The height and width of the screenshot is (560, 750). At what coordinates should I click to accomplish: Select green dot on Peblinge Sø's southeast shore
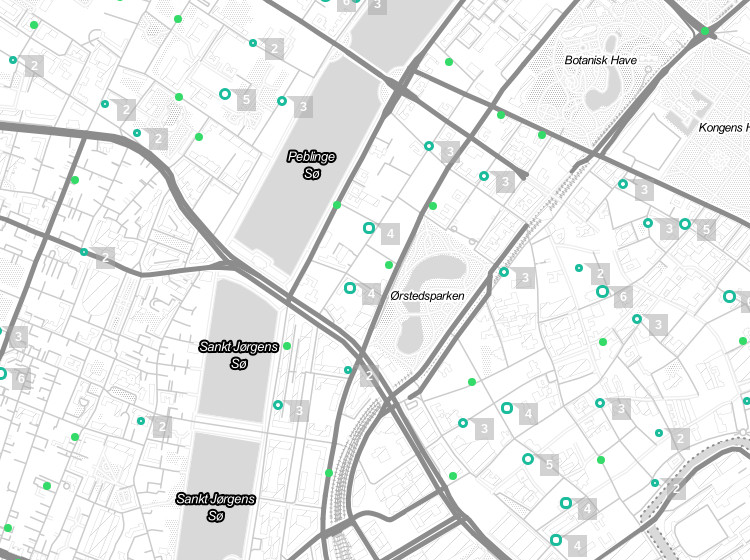pyautogui.click(x=337, y=205)
